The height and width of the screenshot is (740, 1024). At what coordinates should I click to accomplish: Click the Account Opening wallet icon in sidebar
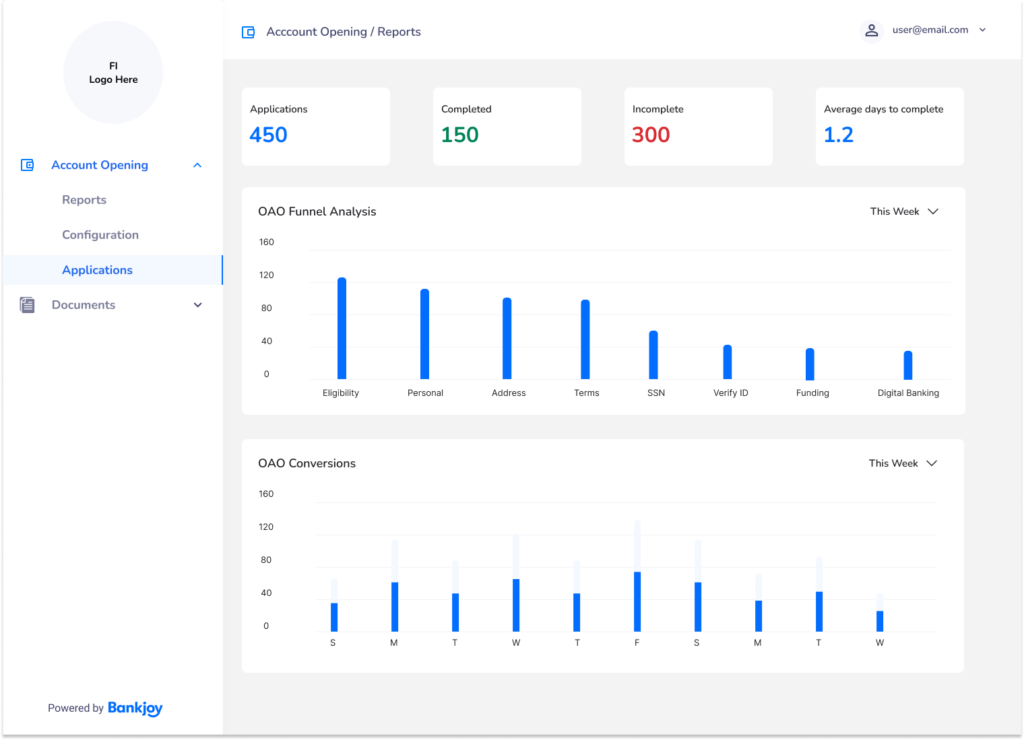(28, 165)
